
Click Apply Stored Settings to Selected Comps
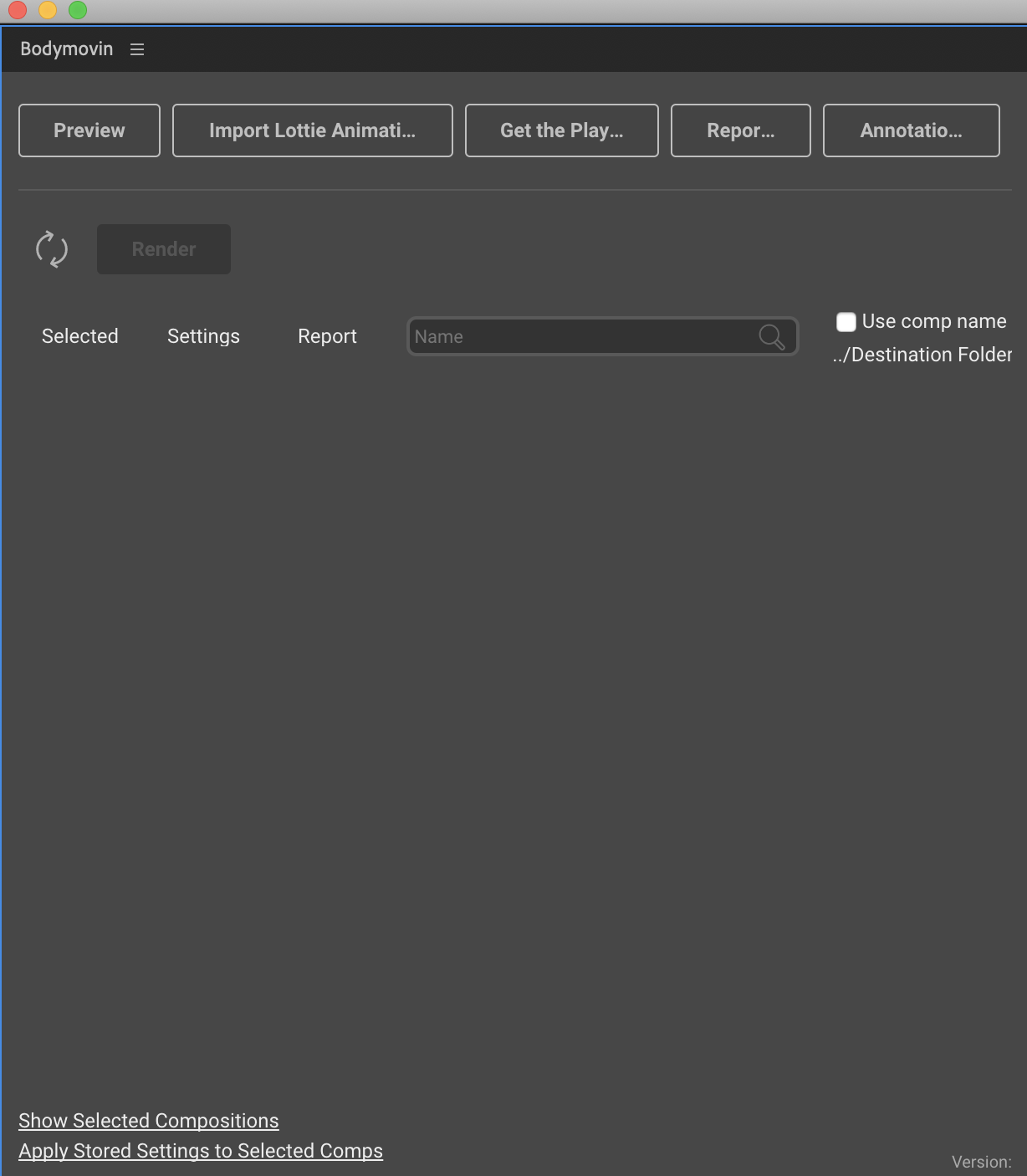(201, 1150)
